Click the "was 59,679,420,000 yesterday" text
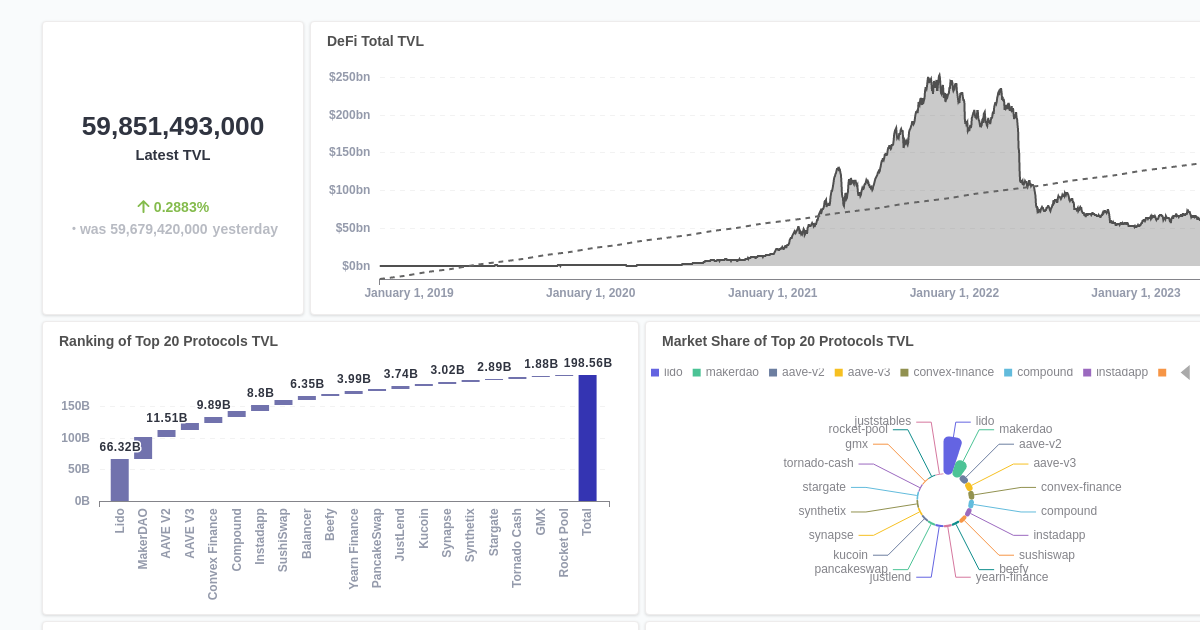The width and height of the screenshot is (1200, 630). point(175,228)
